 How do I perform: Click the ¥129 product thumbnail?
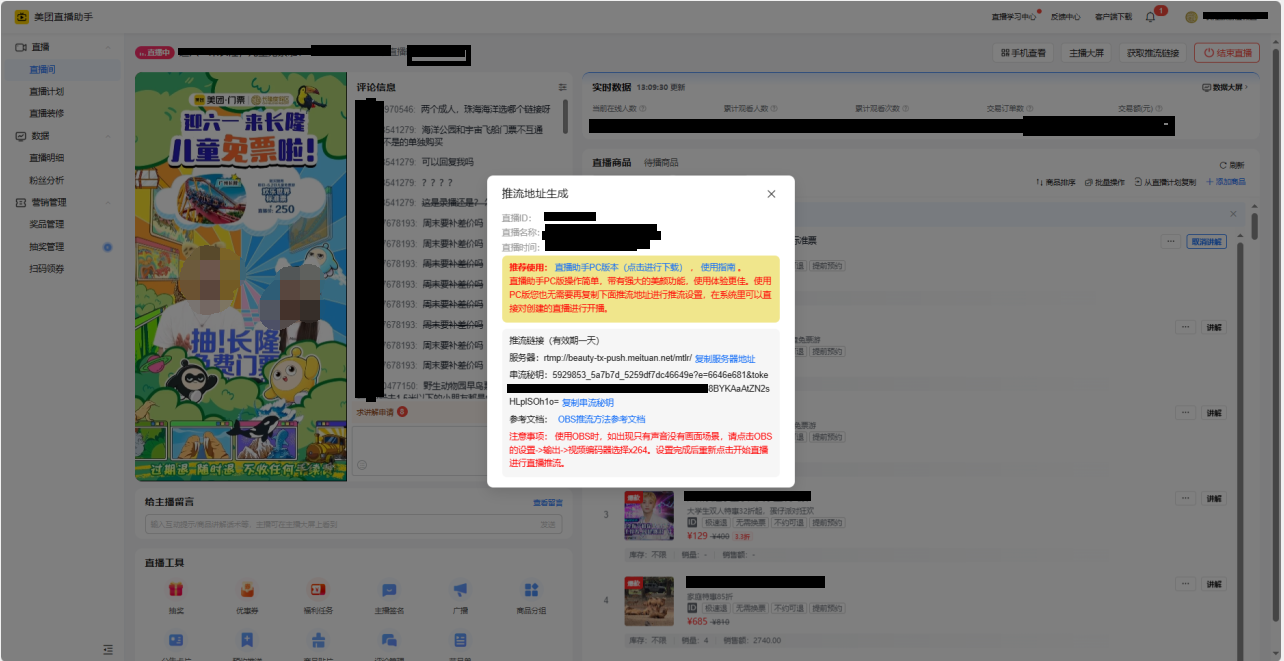(x=649, y=516)
